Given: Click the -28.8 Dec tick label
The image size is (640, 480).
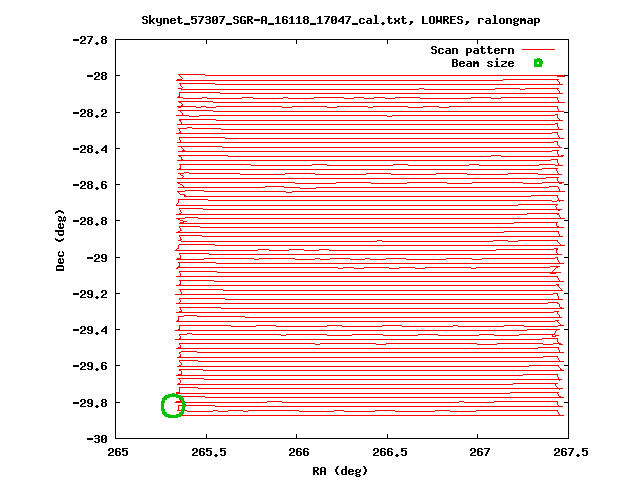Looking at the screenshot, I should 90,221.
